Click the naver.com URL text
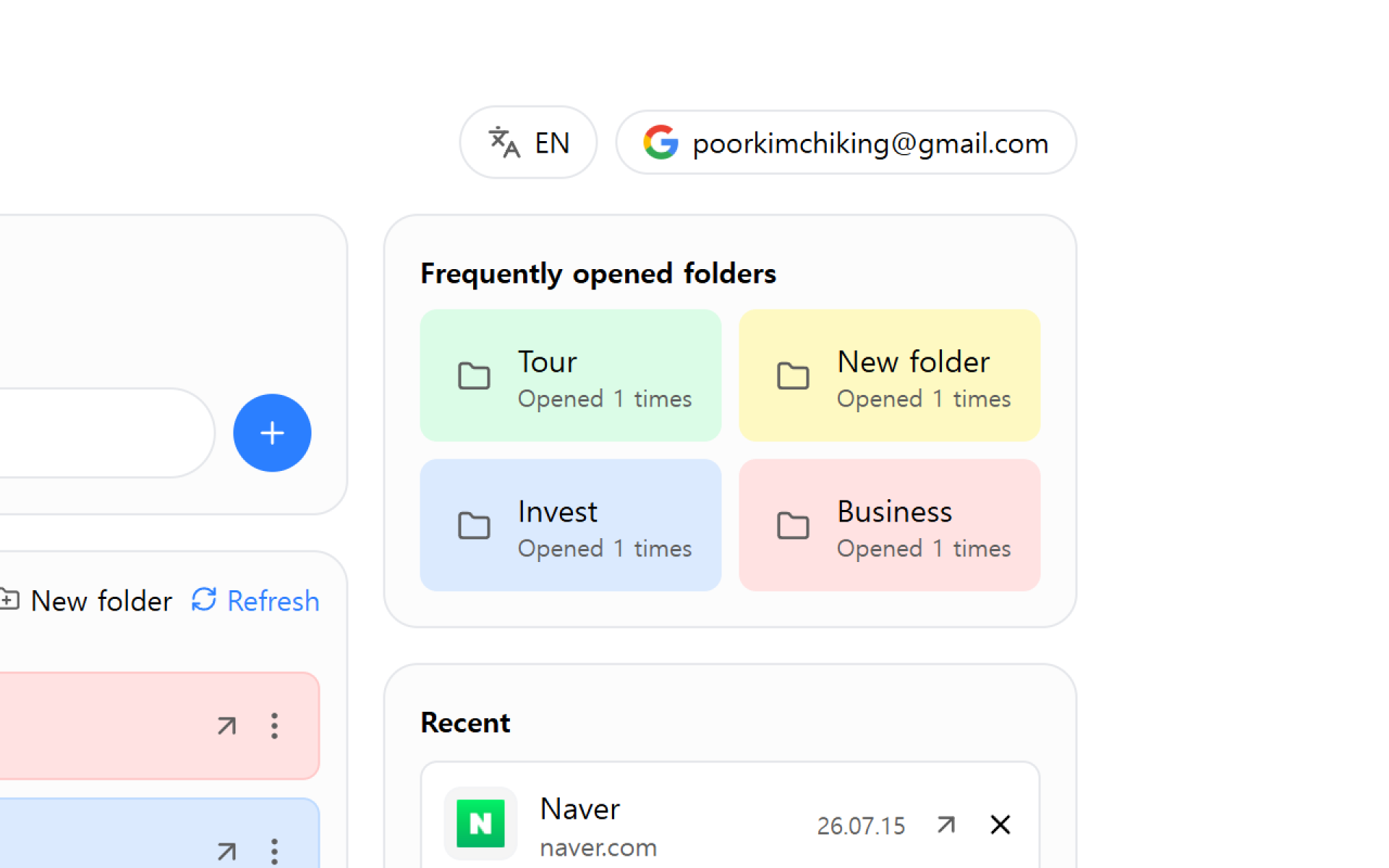 point(598,848)
